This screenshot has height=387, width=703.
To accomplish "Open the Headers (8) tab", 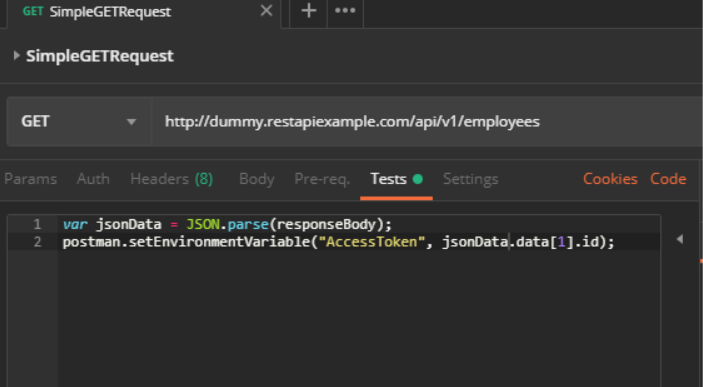I will pos(172,179).
